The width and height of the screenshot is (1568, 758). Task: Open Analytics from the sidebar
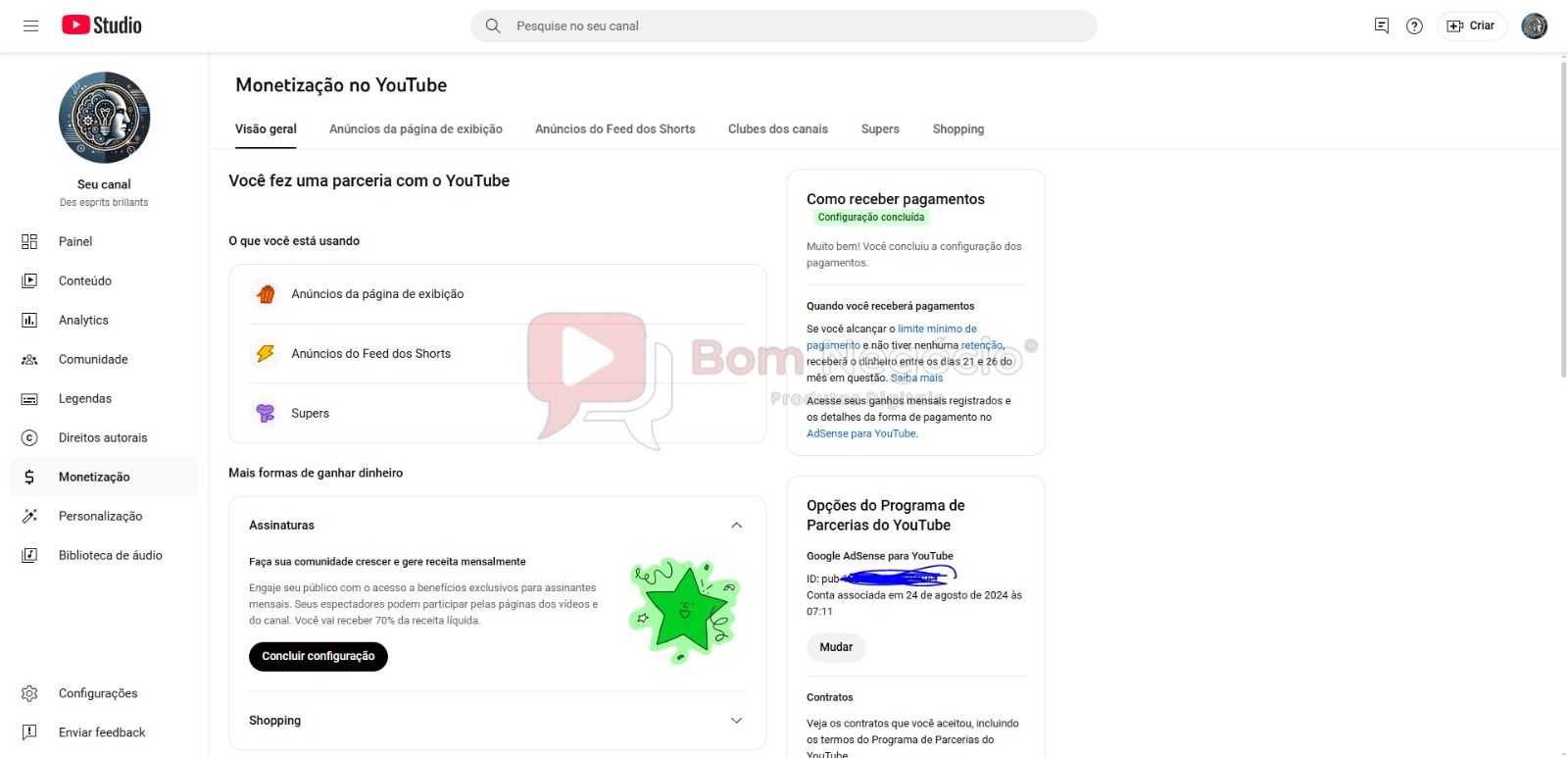tap(104, 320)
